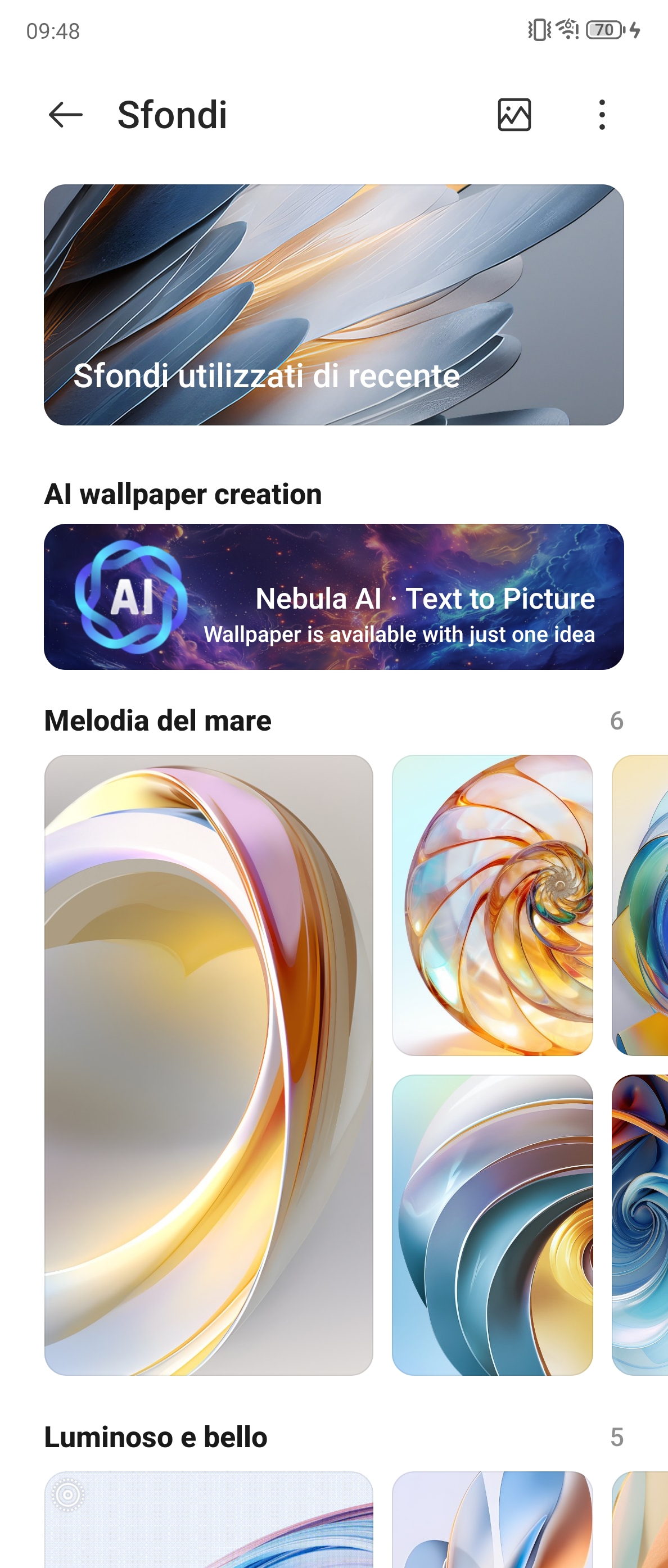Select the blue spiral shell wallpaper
Image resolution: width=668 pixels, height=1568 pixels.
(x=492, y=1225)
